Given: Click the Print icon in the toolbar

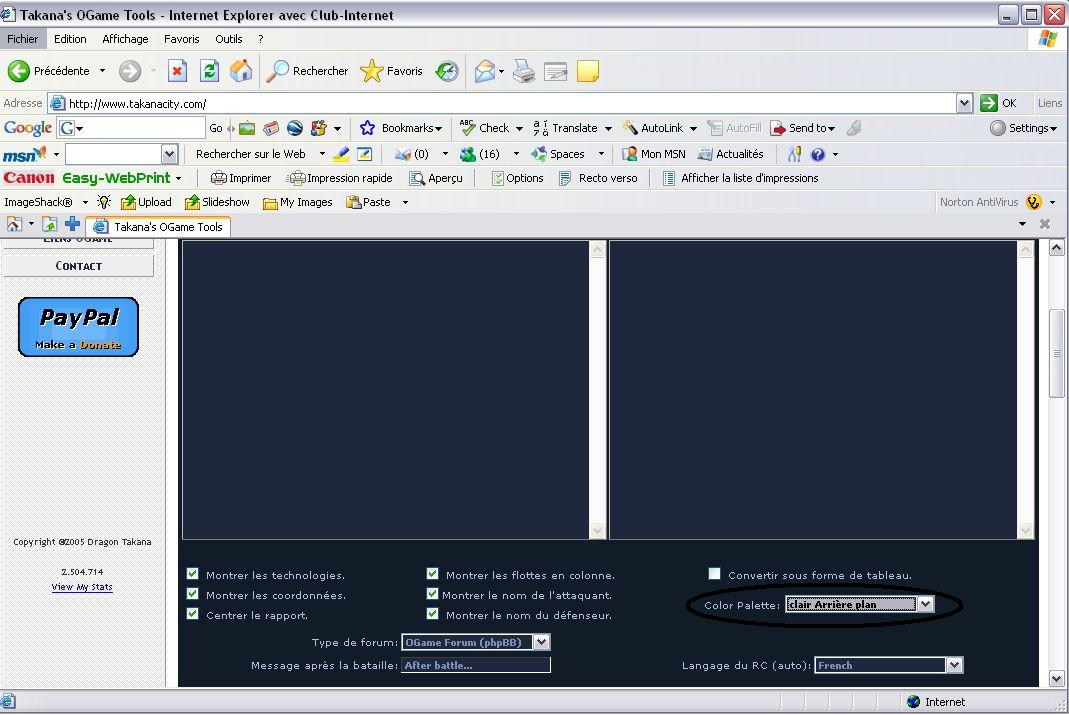Looking at the screenshot, I should click(x=524, y=71).
